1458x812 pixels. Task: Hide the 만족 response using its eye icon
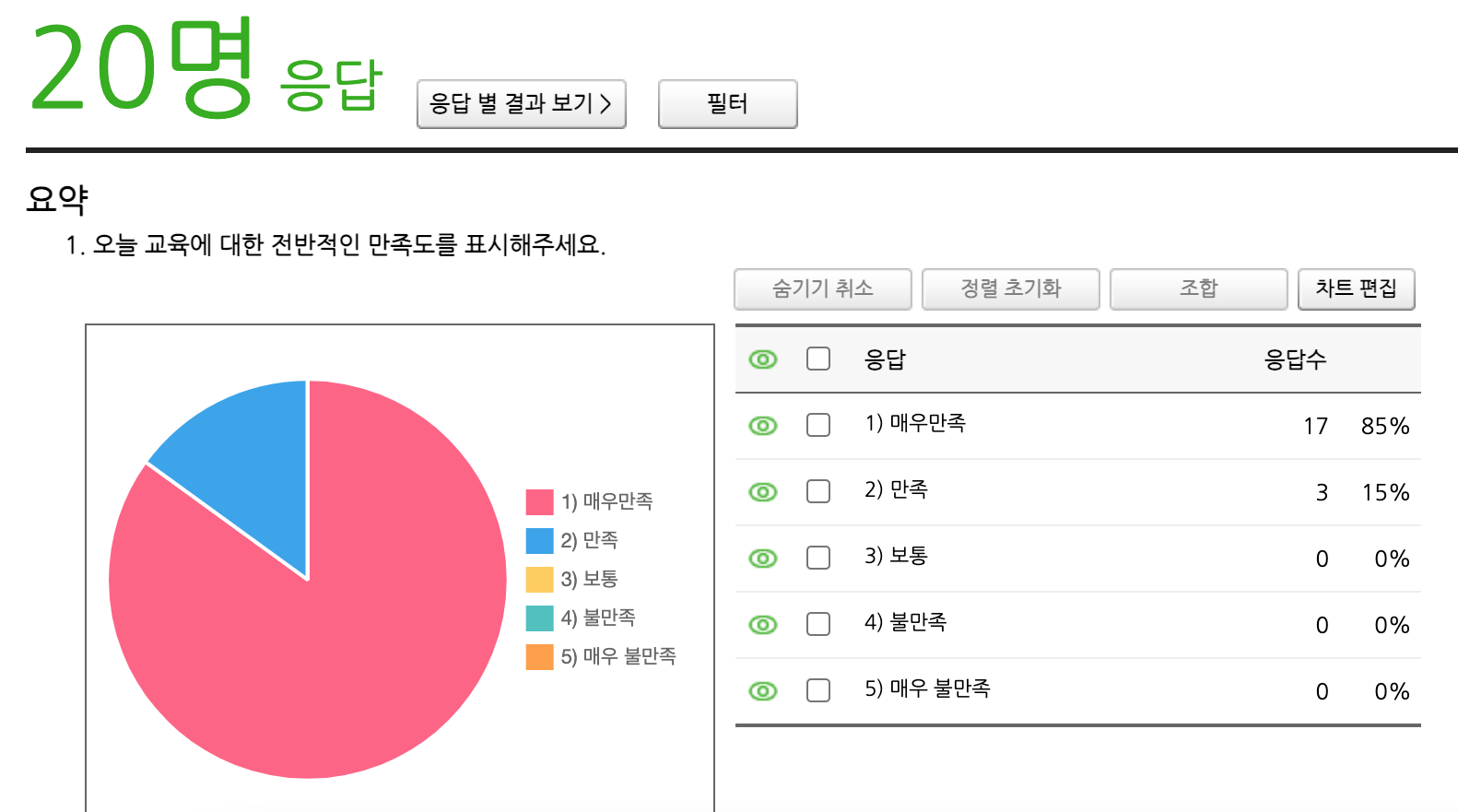[x=763, y=492]
